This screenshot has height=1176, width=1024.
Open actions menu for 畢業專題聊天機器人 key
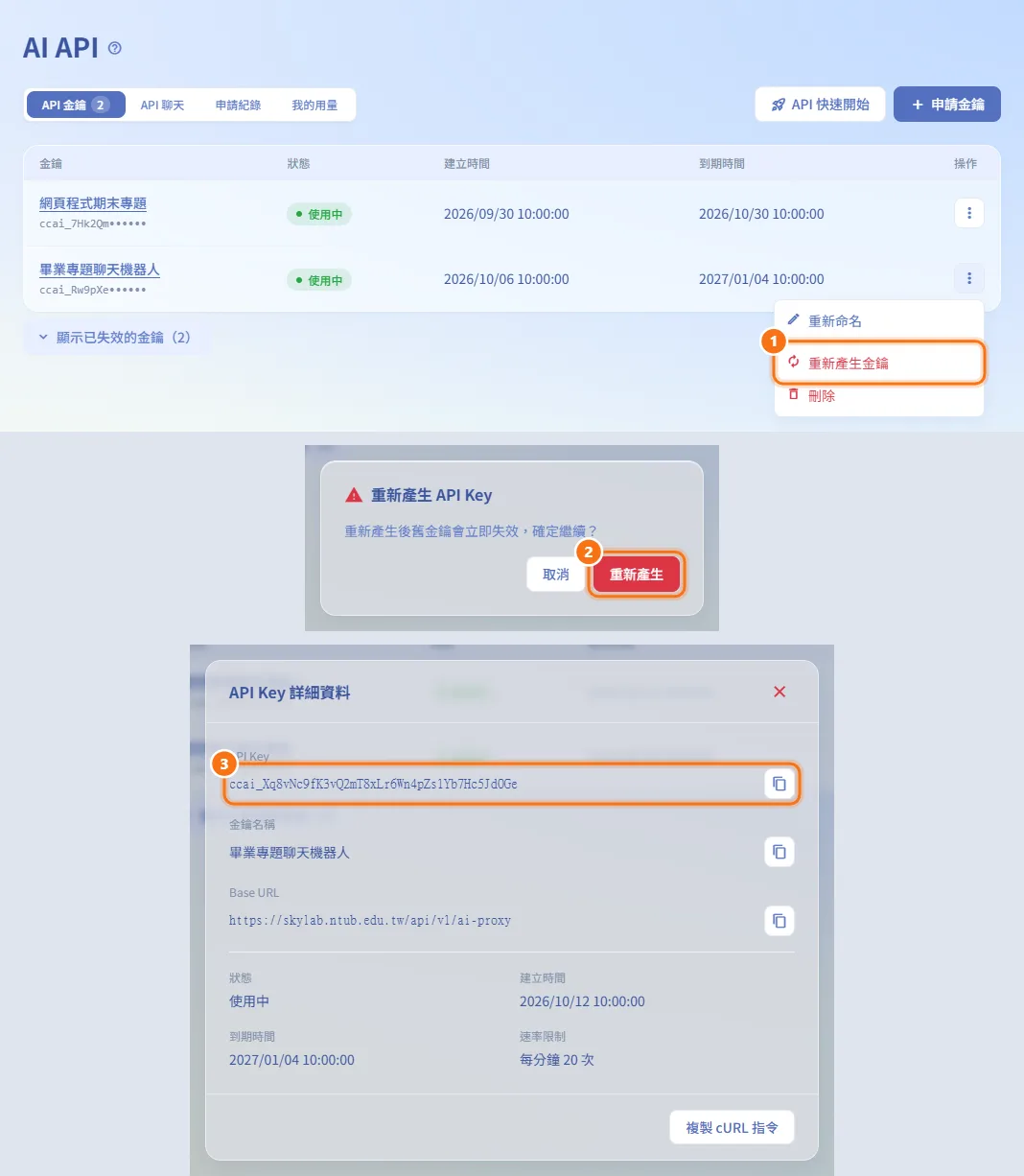pos(969,278)
